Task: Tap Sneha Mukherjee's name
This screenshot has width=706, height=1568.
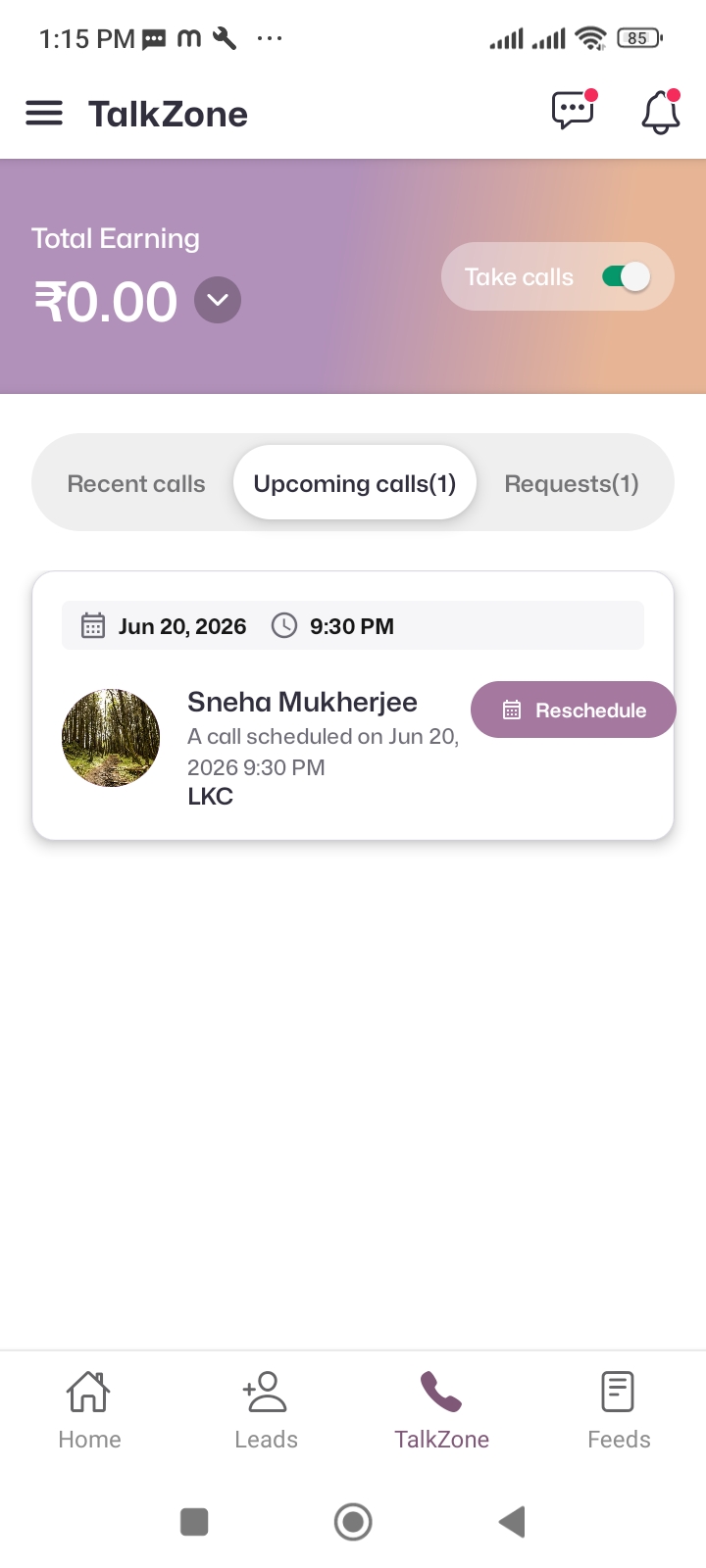Action: pyautogui.click(x=302, y=702)
